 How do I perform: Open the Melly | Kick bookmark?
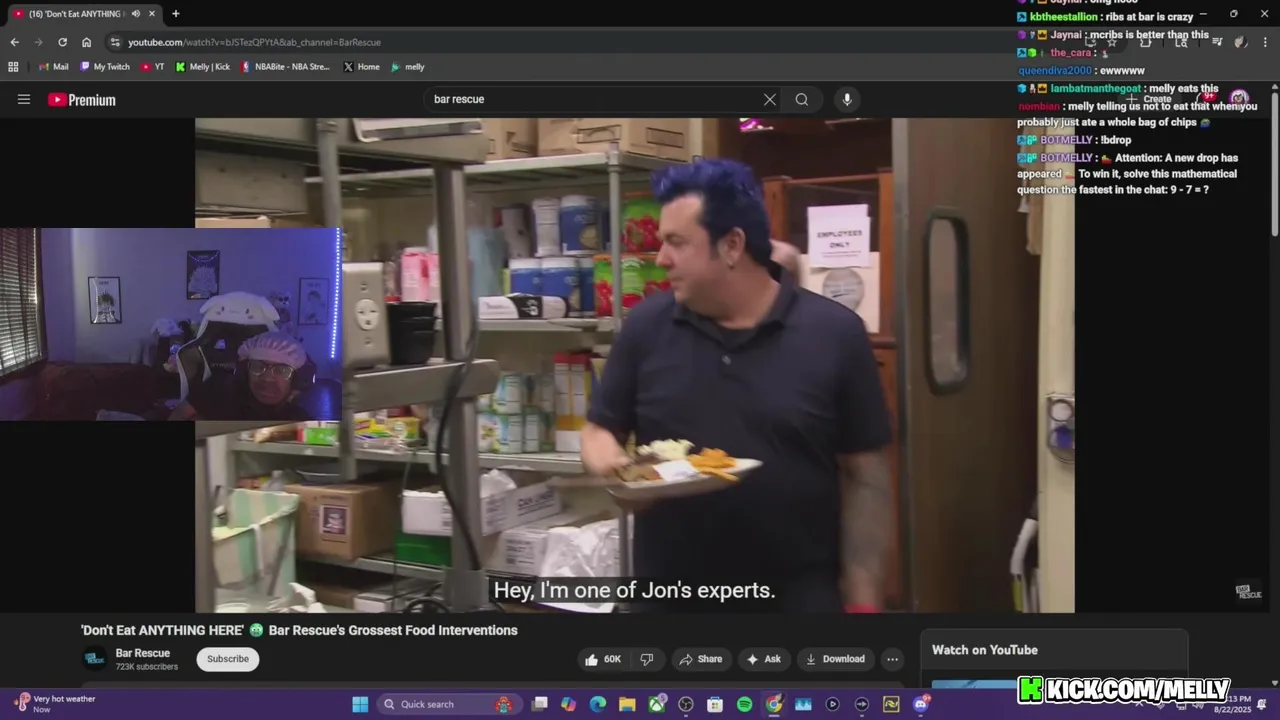[203, 67]
